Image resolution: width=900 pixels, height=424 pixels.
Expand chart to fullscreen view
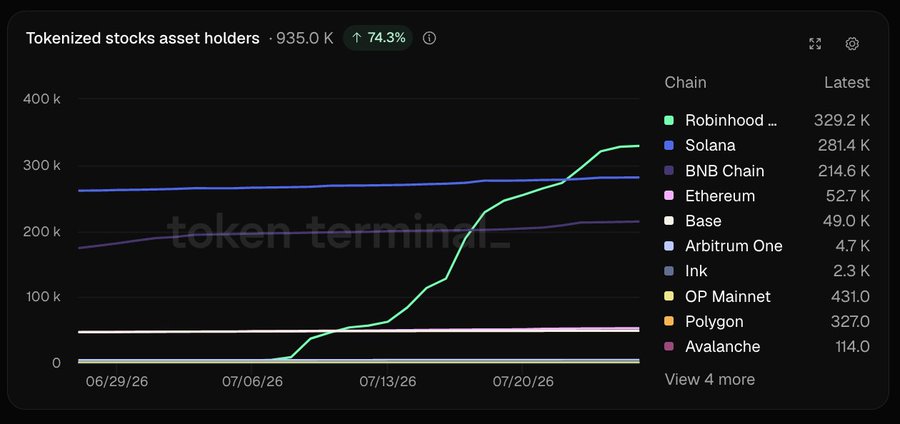pyautogui.click(x=815, y=44)
